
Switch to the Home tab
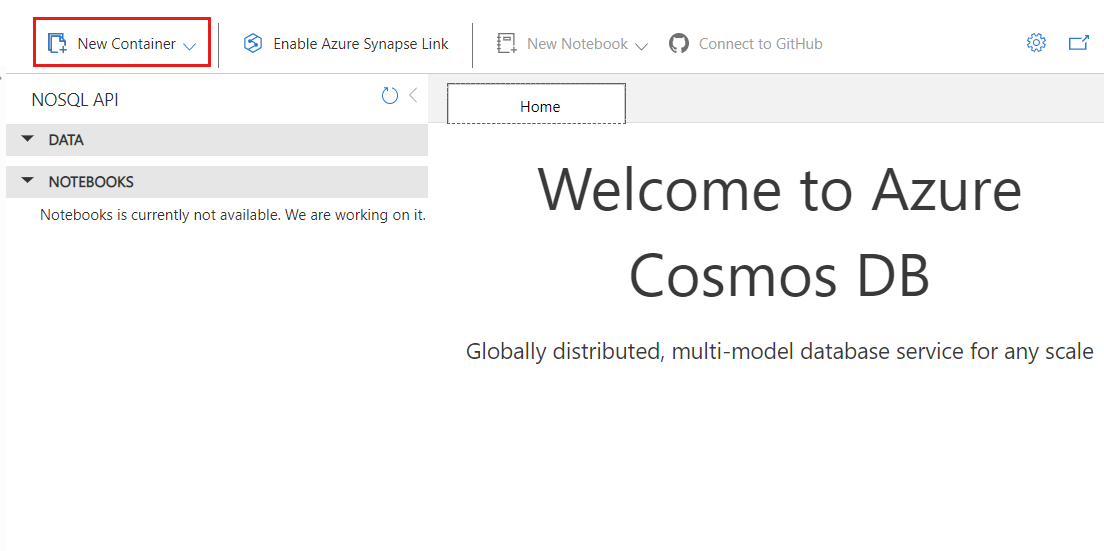(540, 106)
